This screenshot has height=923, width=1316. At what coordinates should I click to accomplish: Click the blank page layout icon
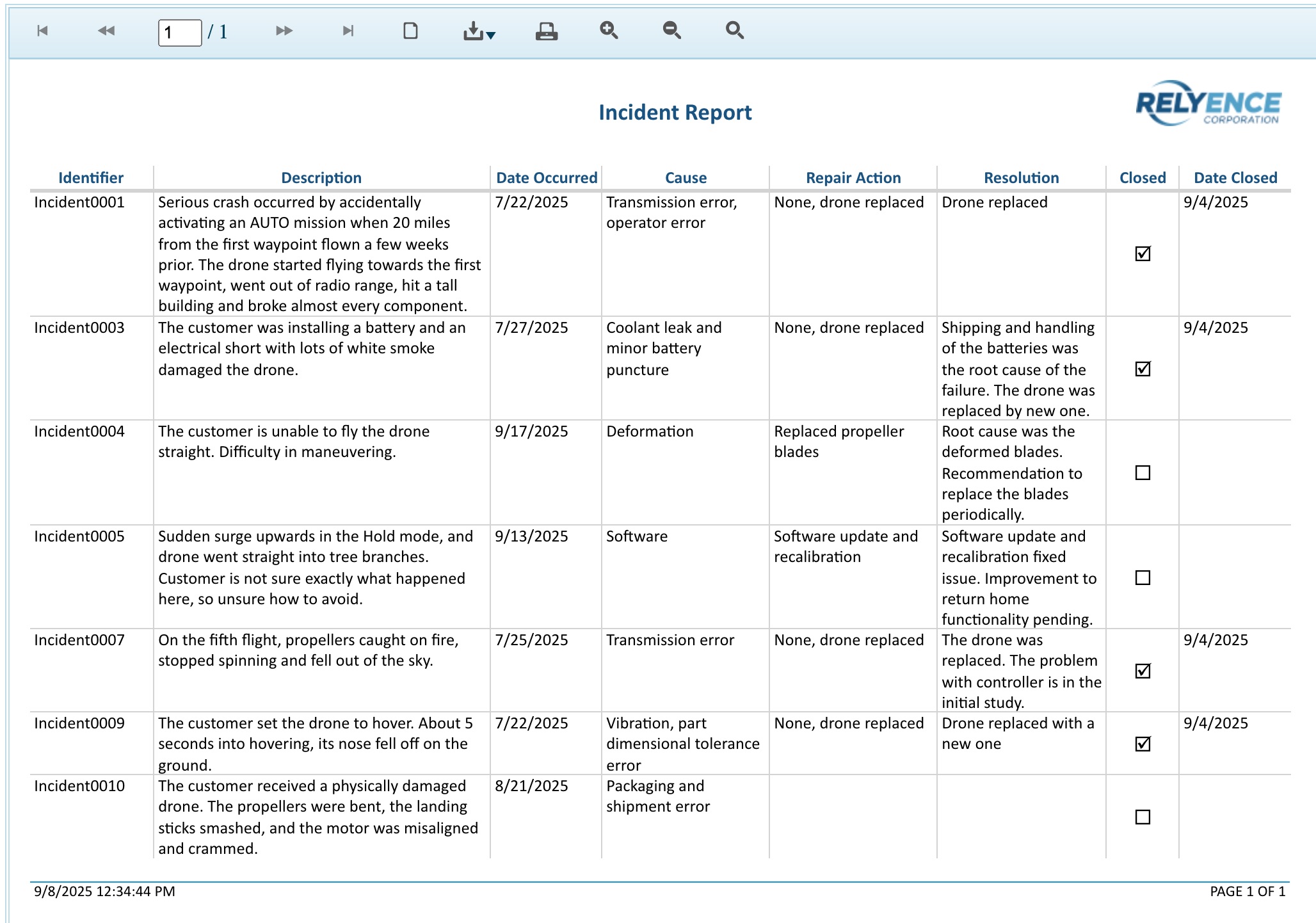[x=410, y=31]
